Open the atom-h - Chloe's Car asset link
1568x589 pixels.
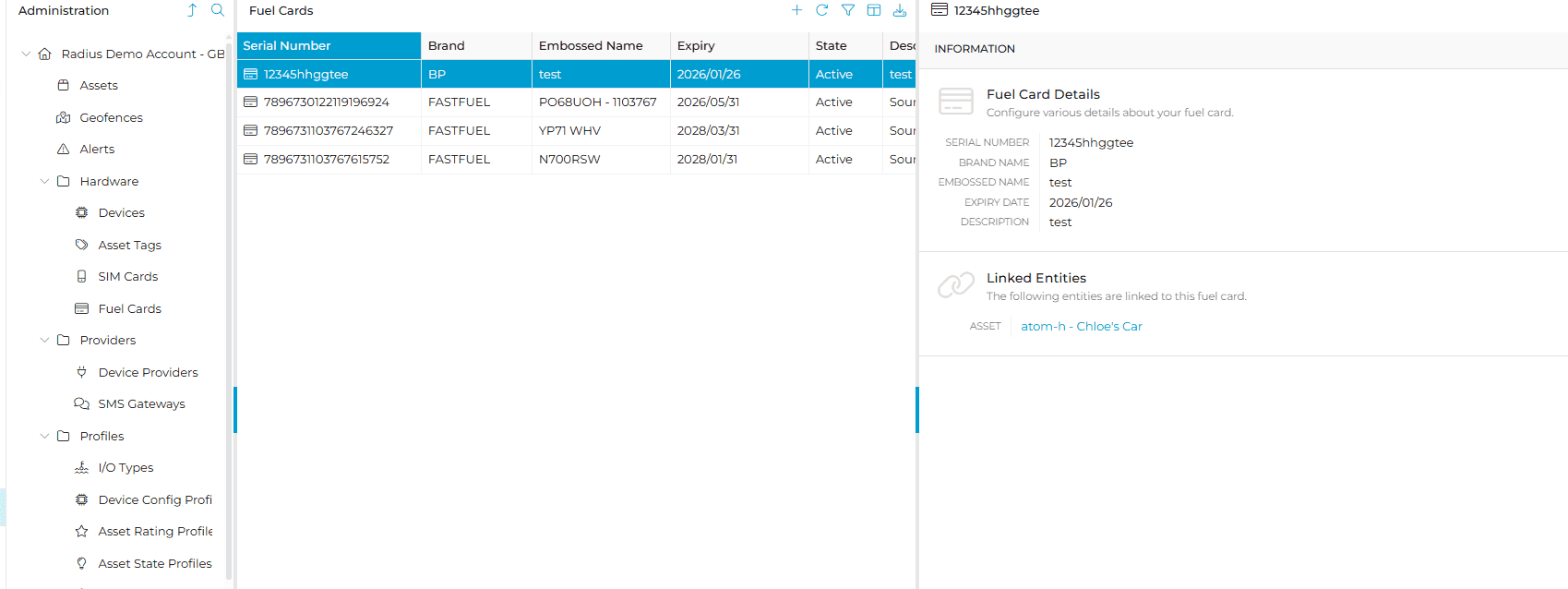pyautogui.click(x=1081, y=326)
